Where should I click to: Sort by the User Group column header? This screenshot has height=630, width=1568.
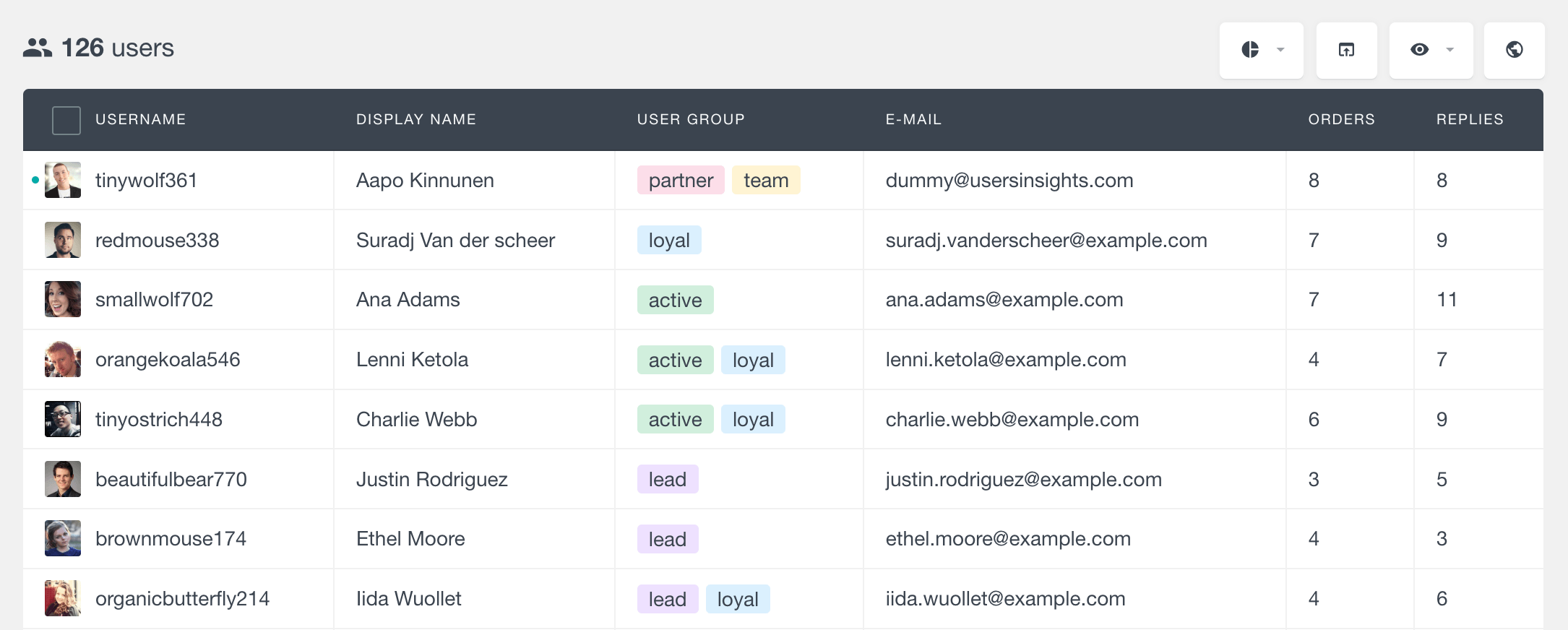coord(690,119)
